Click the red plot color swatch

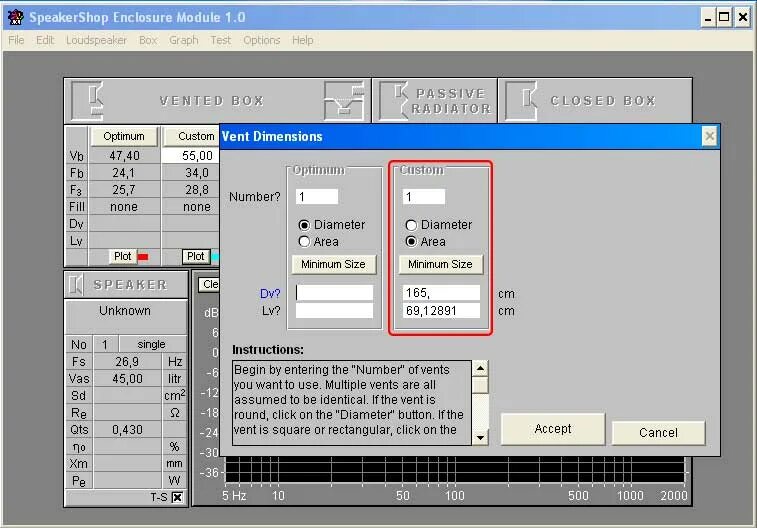[x=143, y=257]
